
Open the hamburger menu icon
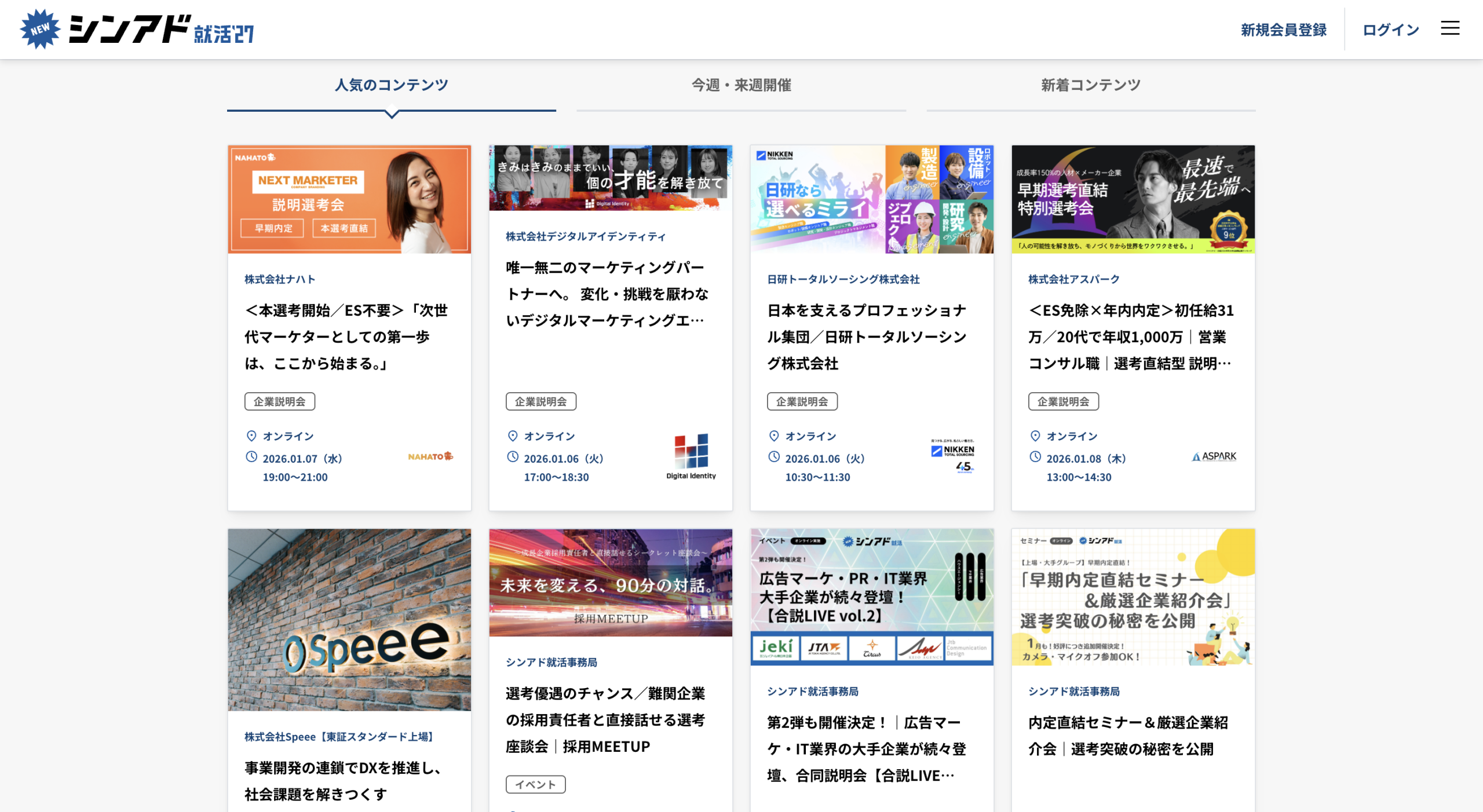pos(1449,28)
